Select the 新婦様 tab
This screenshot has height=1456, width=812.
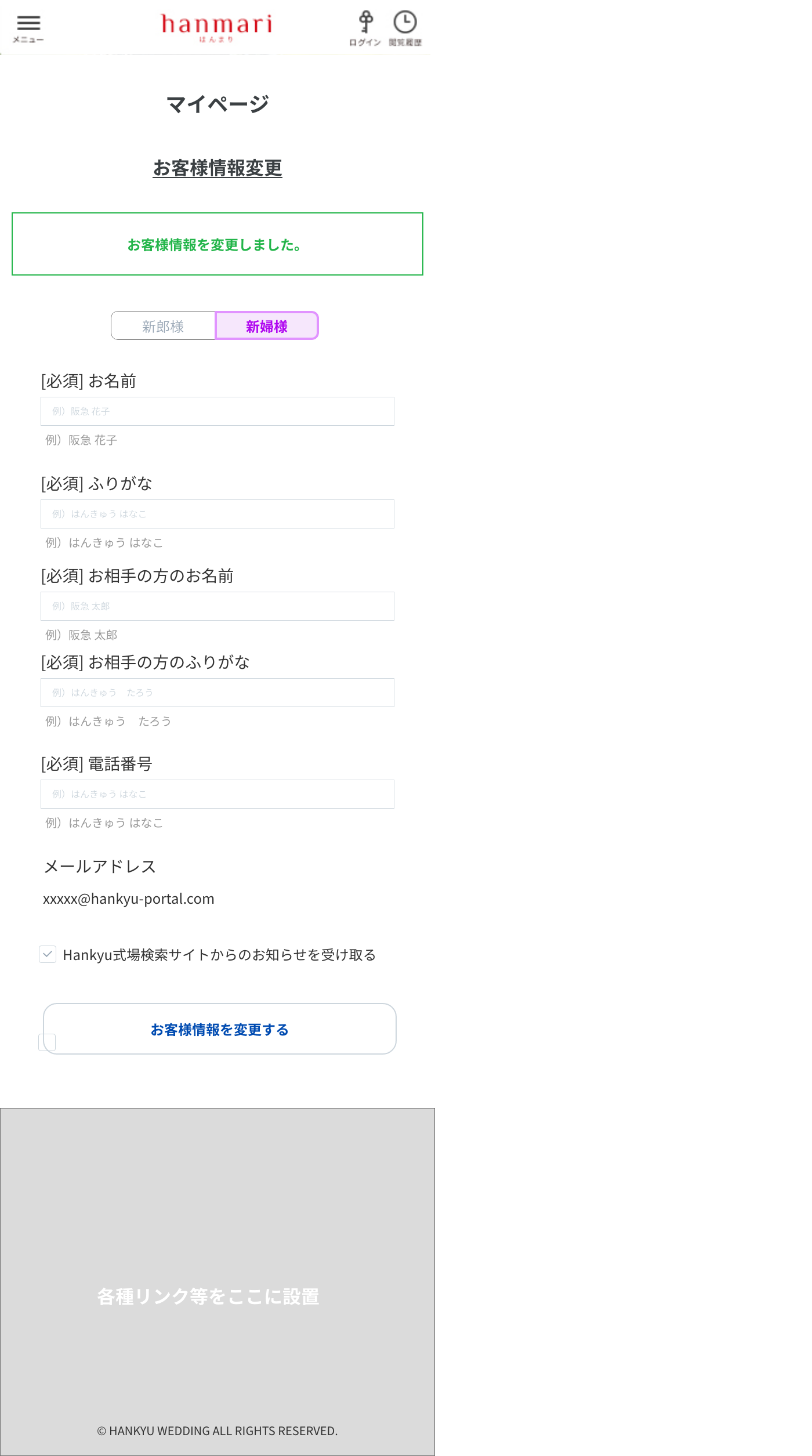tap(267, 326)
